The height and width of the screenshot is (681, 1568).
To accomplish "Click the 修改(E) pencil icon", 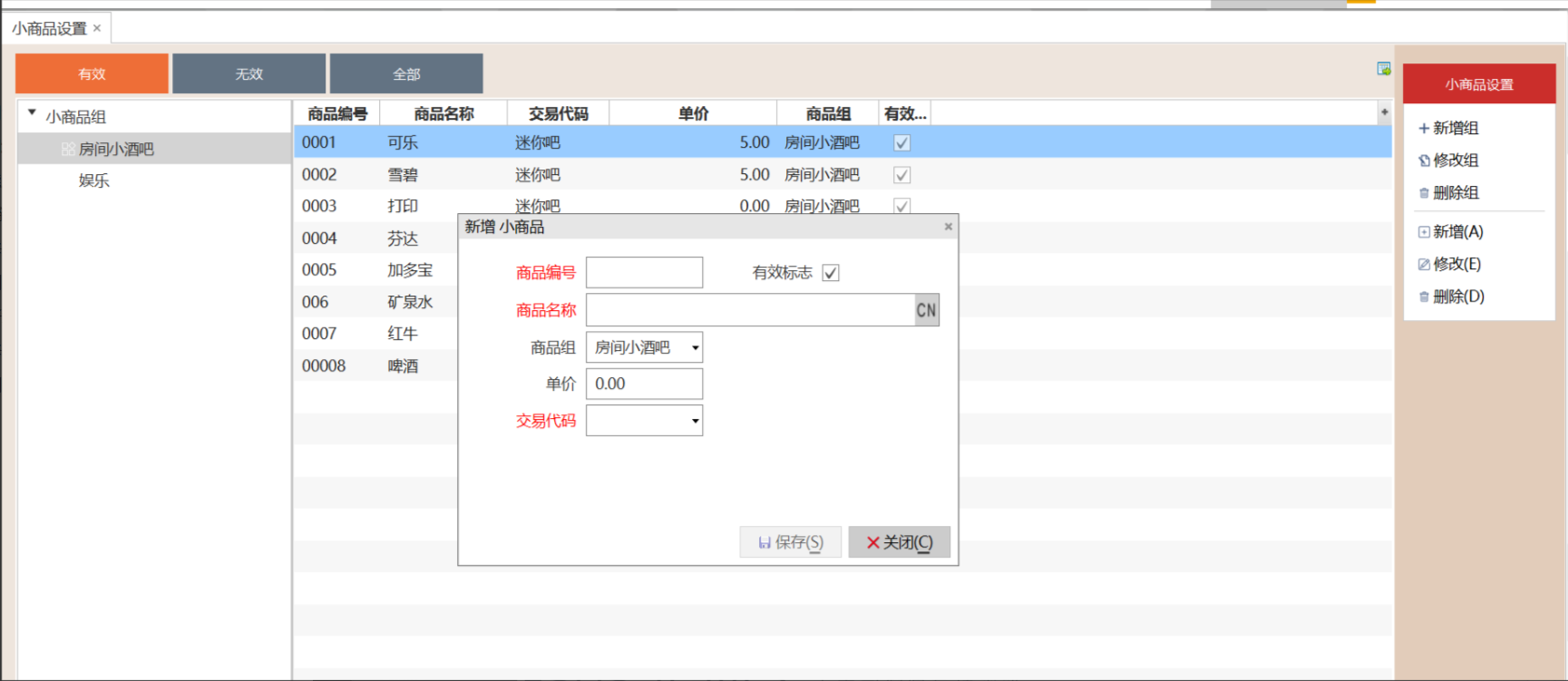I will [x=1424, y=265].
